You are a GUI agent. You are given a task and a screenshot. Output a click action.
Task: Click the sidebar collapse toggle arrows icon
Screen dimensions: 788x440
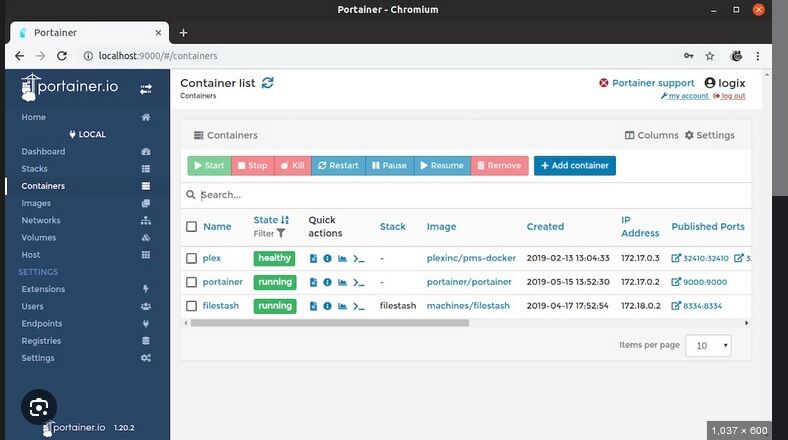(146, 89)
